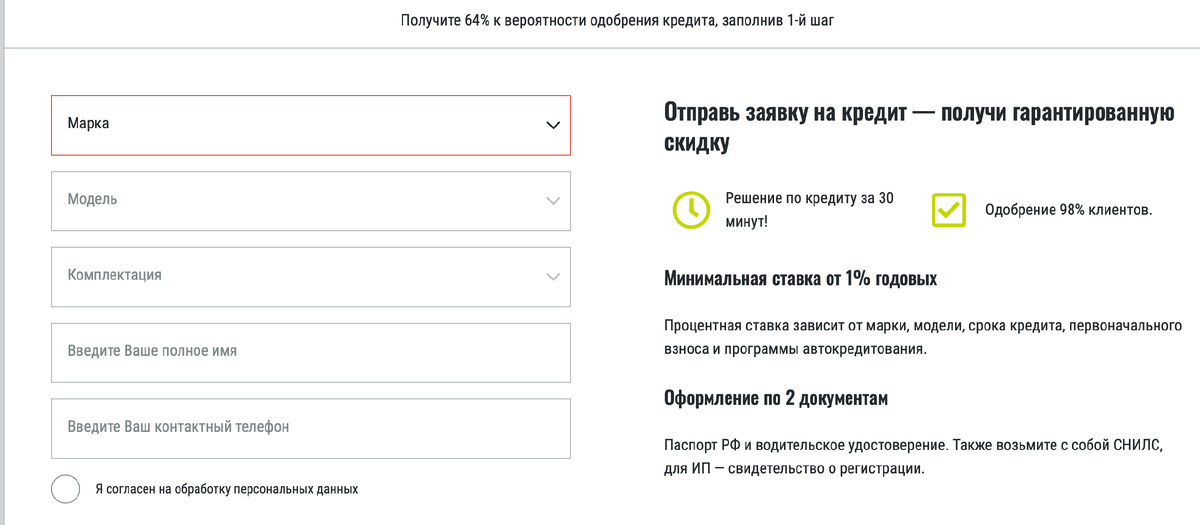
Task: Click text 'Одобрение 98% клиентов.'
Action: (1069, 210)
